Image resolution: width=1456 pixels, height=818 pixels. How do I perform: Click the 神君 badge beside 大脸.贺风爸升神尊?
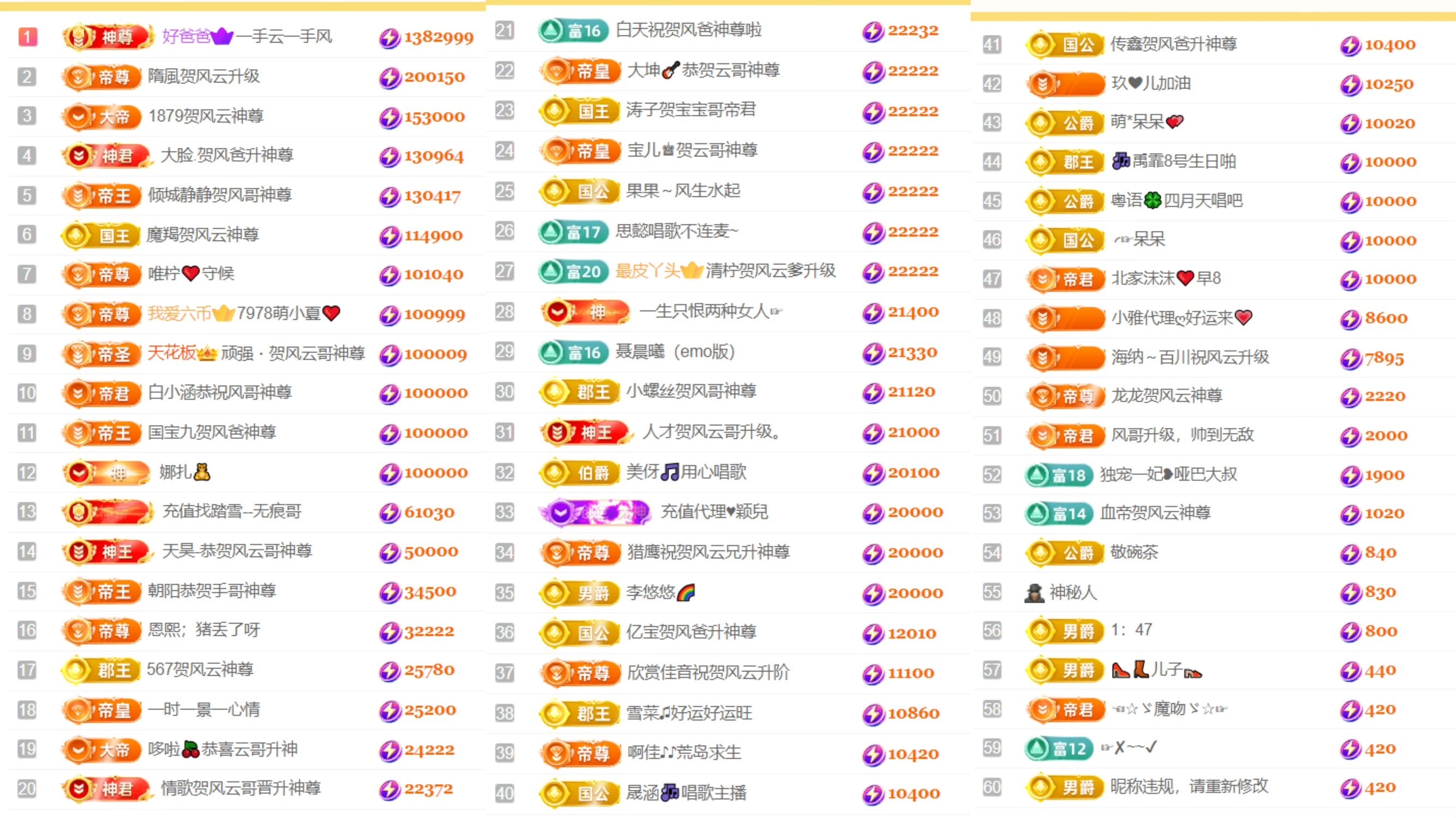[107, 156]
